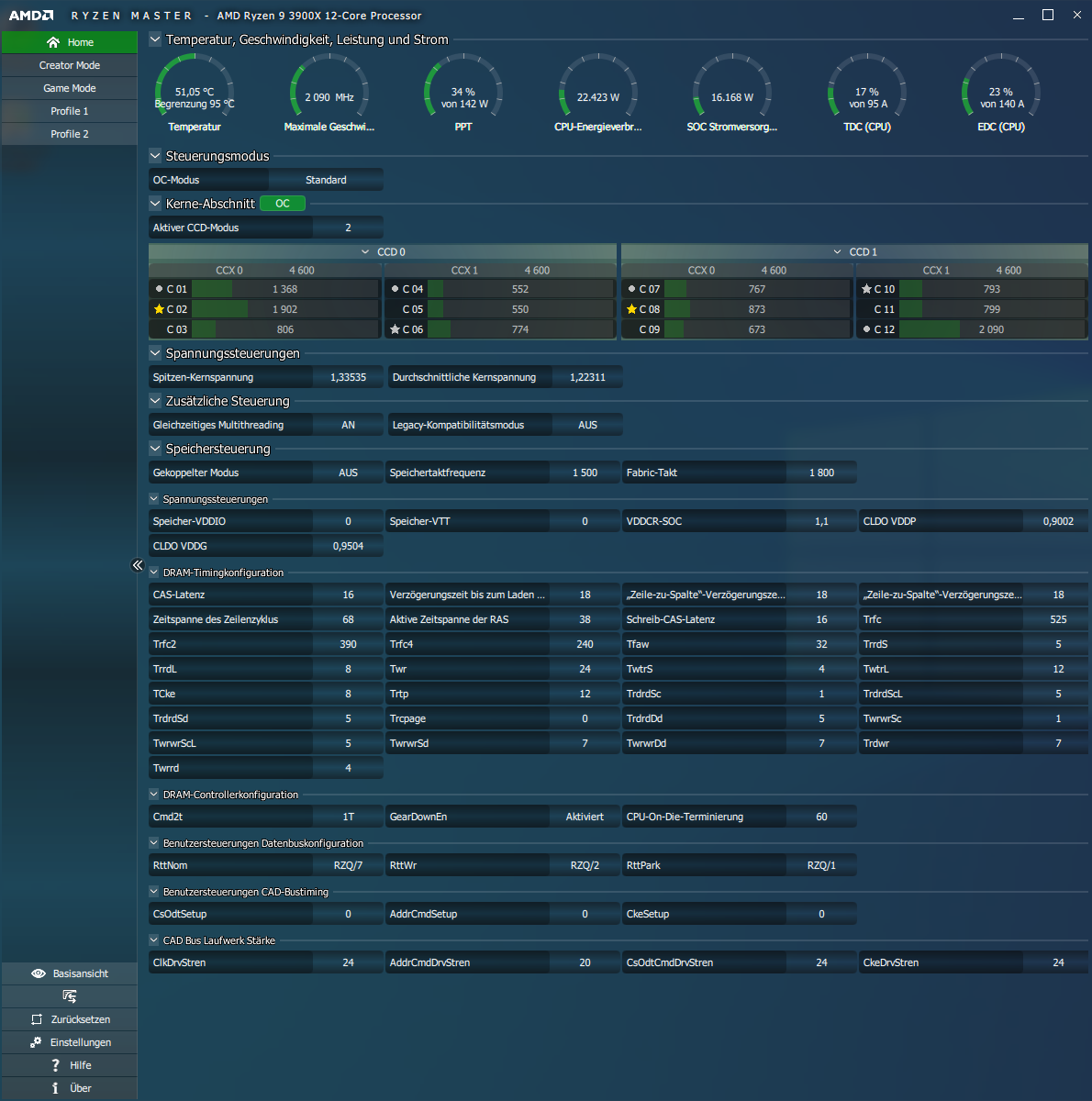Open Profile 2
This screenshot has height=1101, width=1092.
point(70,134)
